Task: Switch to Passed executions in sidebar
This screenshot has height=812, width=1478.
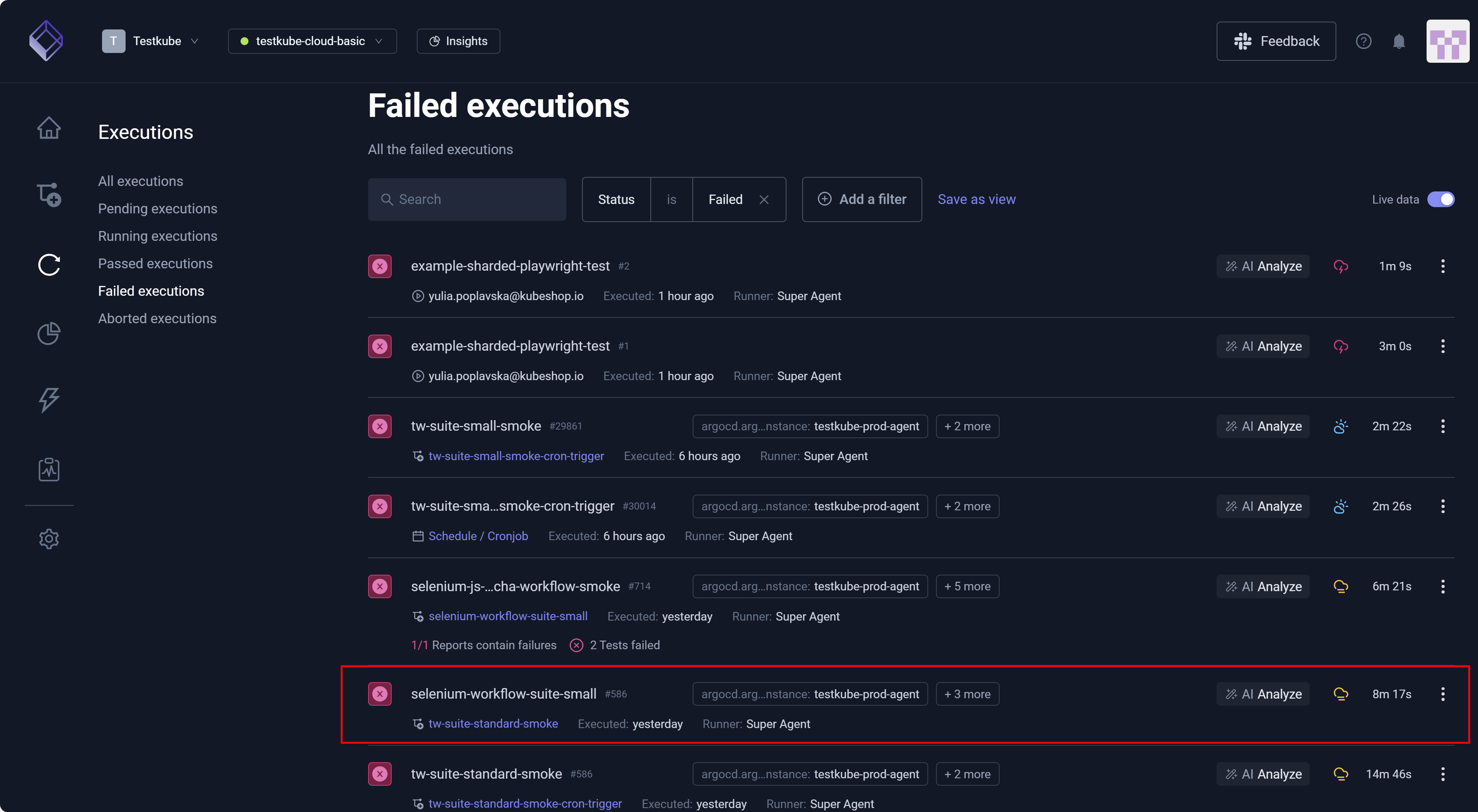Action: 155,263
